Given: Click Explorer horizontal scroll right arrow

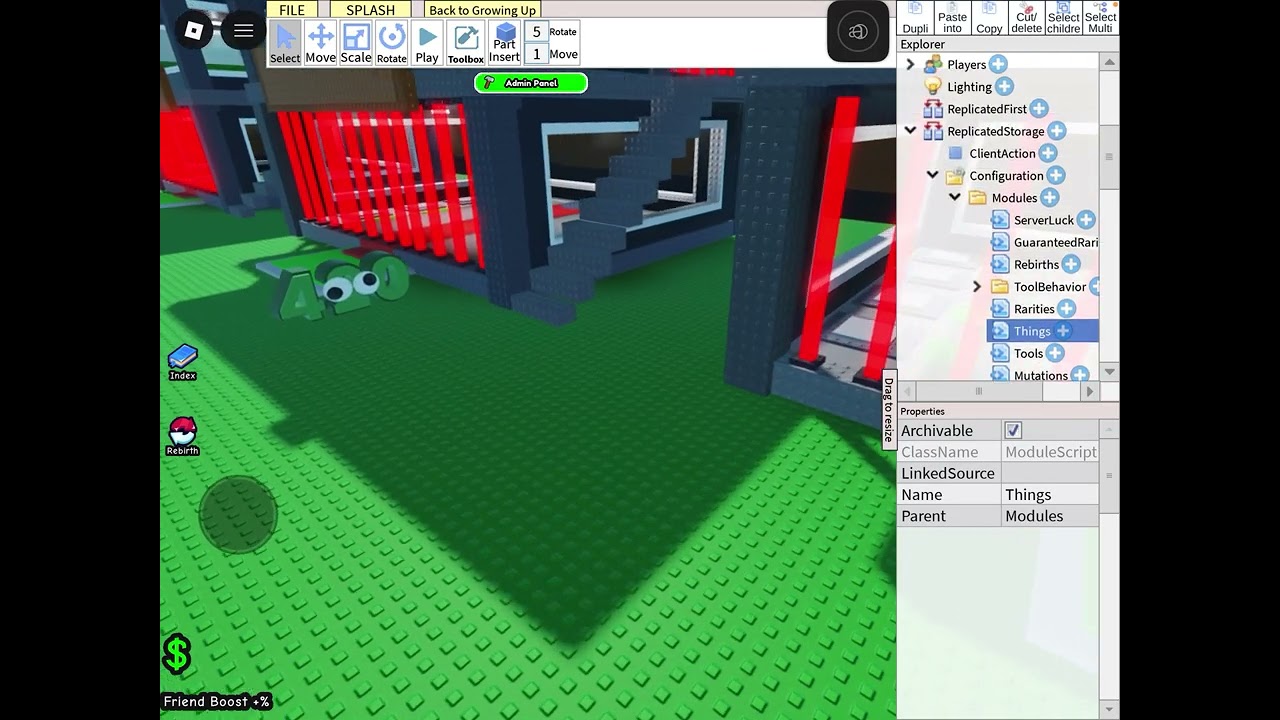Looking at the screenshot, I should tap(1089, 391).
